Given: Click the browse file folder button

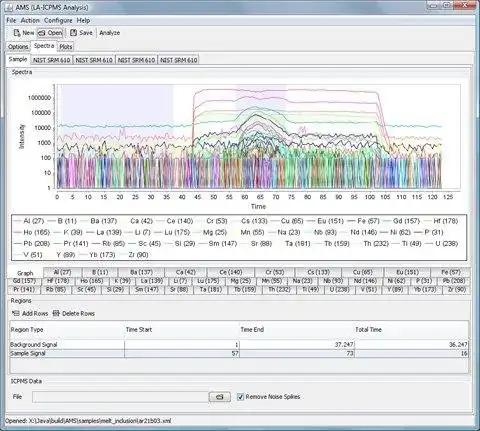Looking at the screenshot, I should (x=219, y=397).
